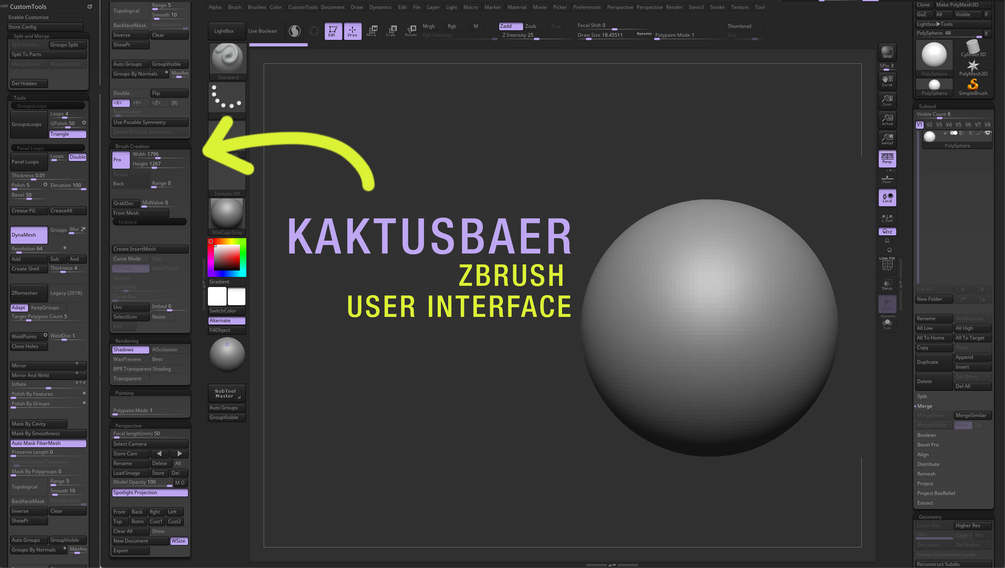
Task: Expand the Split subsection in Subtool
Action: tap(922, 396)
